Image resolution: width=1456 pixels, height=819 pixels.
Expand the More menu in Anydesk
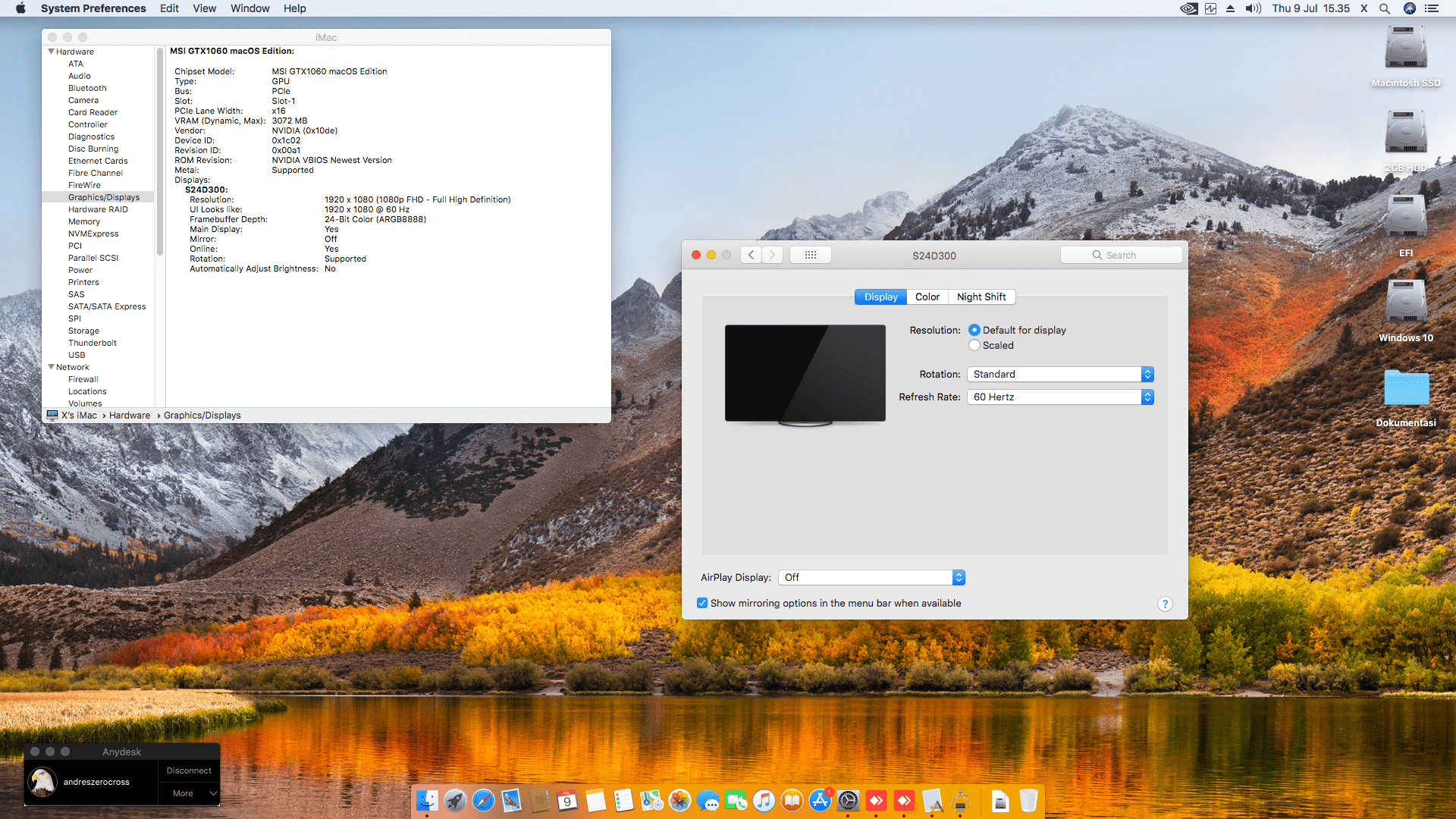pos(189,793)
